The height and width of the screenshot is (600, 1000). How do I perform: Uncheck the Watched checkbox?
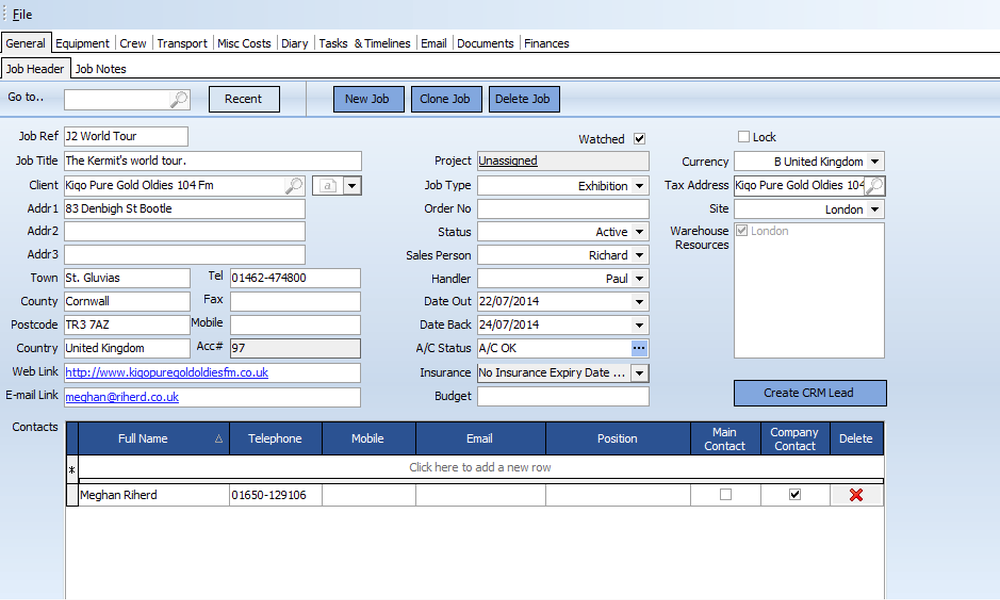click(640, 139)
